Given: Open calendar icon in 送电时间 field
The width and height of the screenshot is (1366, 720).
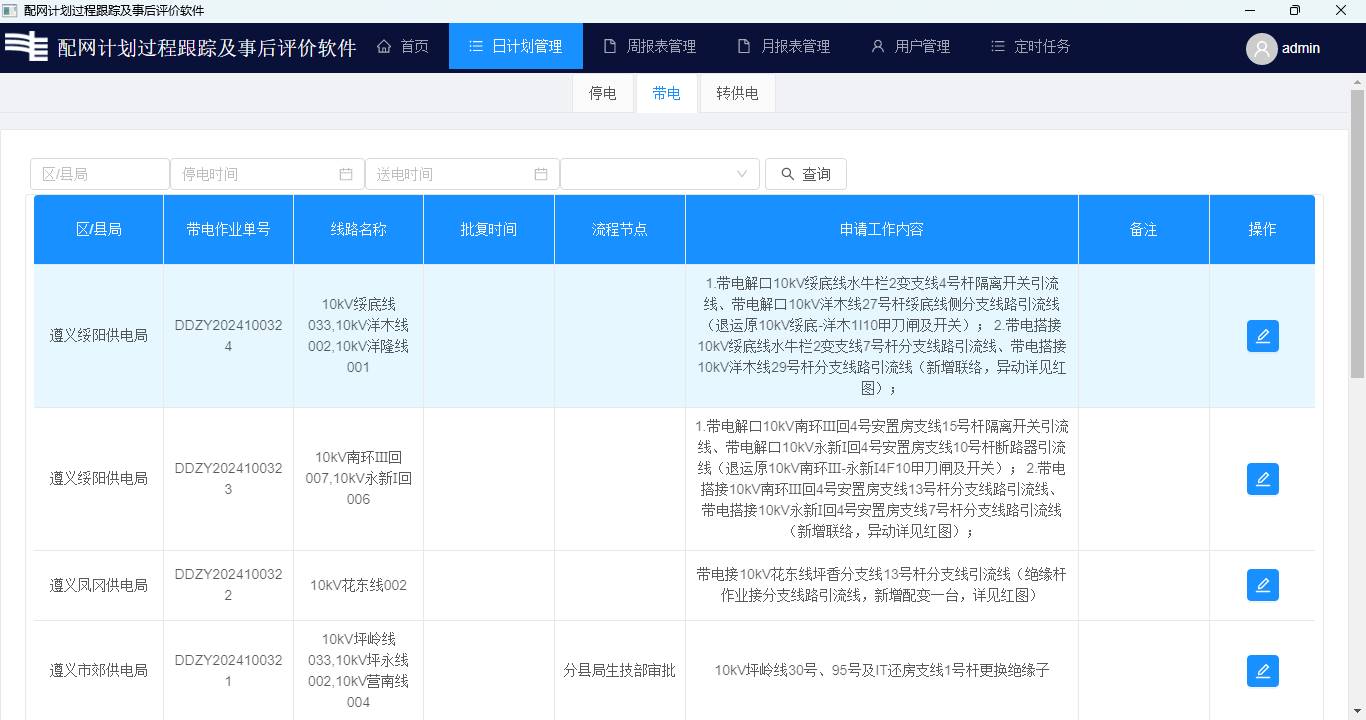Looking at the screenshot, I should click(541, 174).
